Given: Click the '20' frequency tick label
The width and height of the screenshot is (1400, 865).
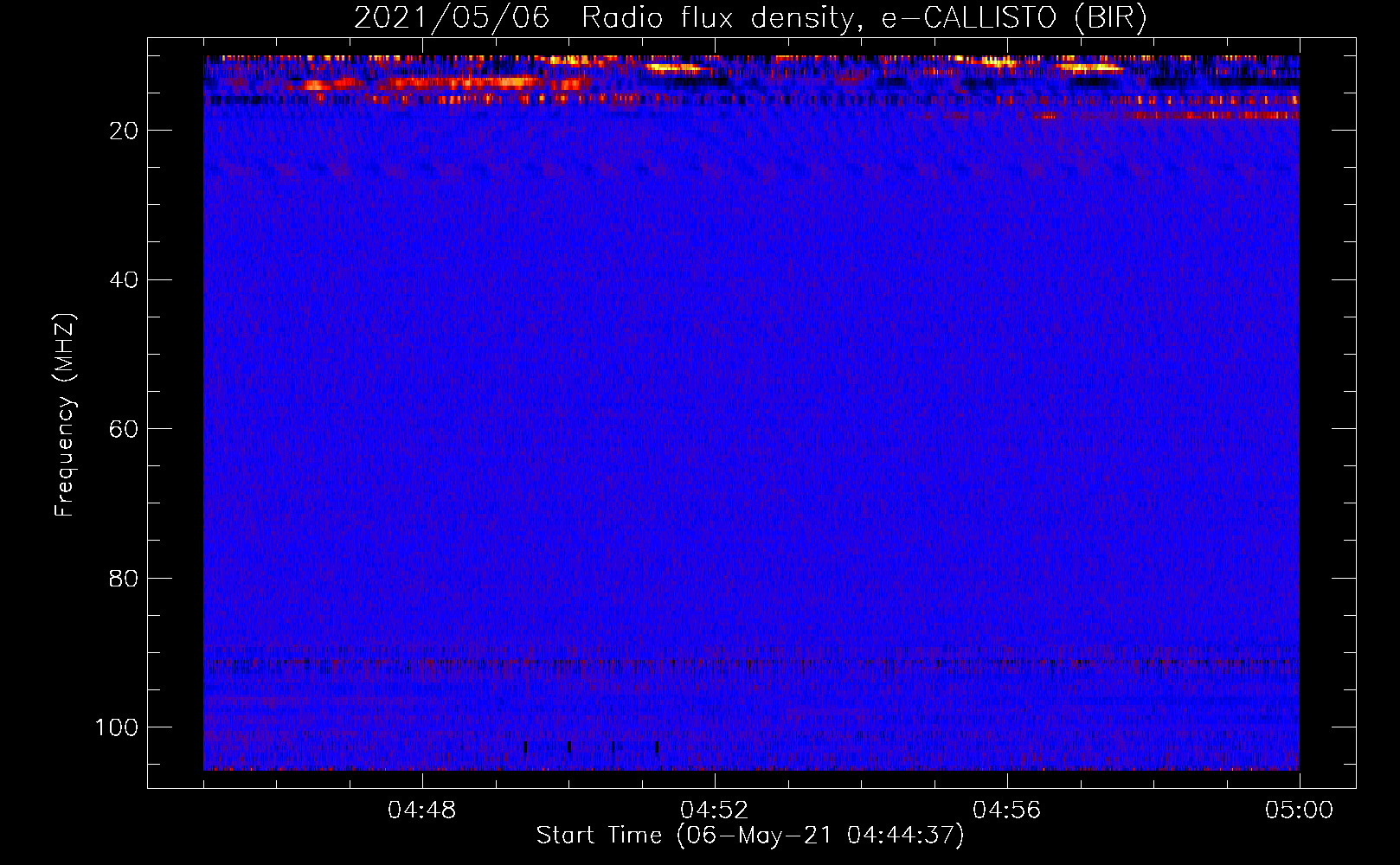Looking at the screenshot, I should tap(124, 131).
